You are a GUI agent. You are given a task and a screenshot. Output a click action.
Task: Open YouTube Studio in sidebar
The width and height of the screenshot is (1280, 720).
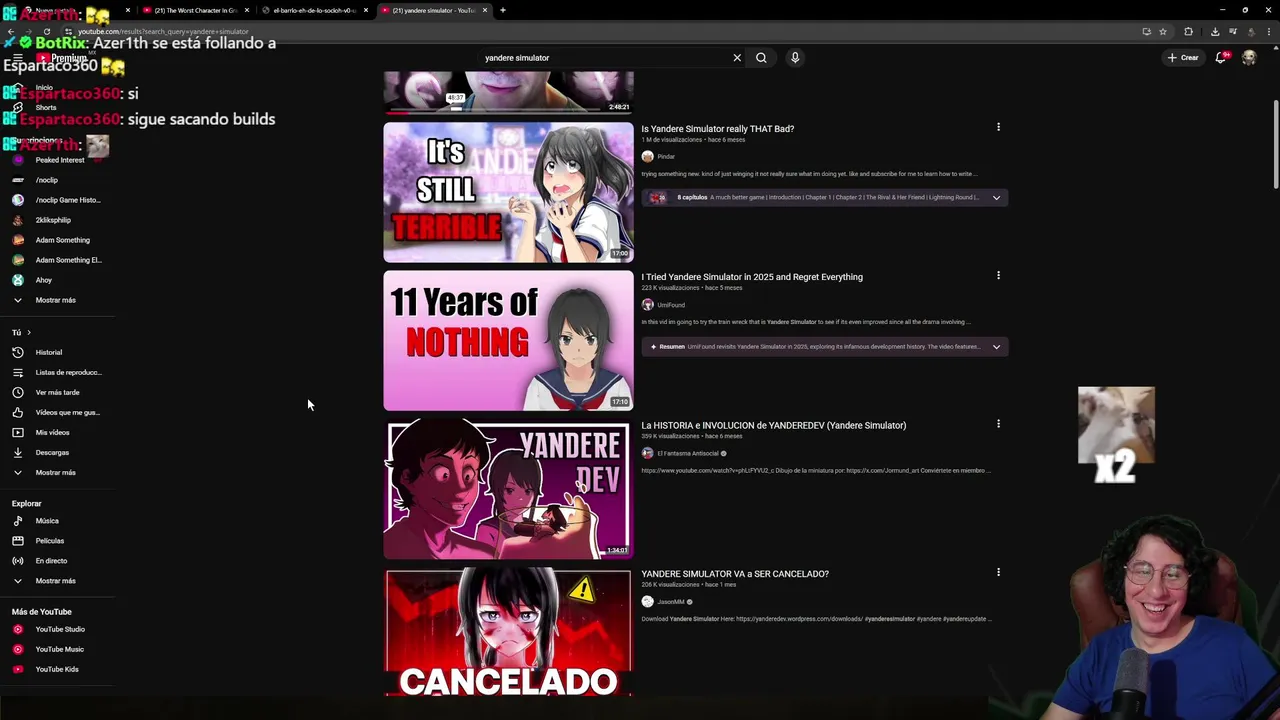60,629
